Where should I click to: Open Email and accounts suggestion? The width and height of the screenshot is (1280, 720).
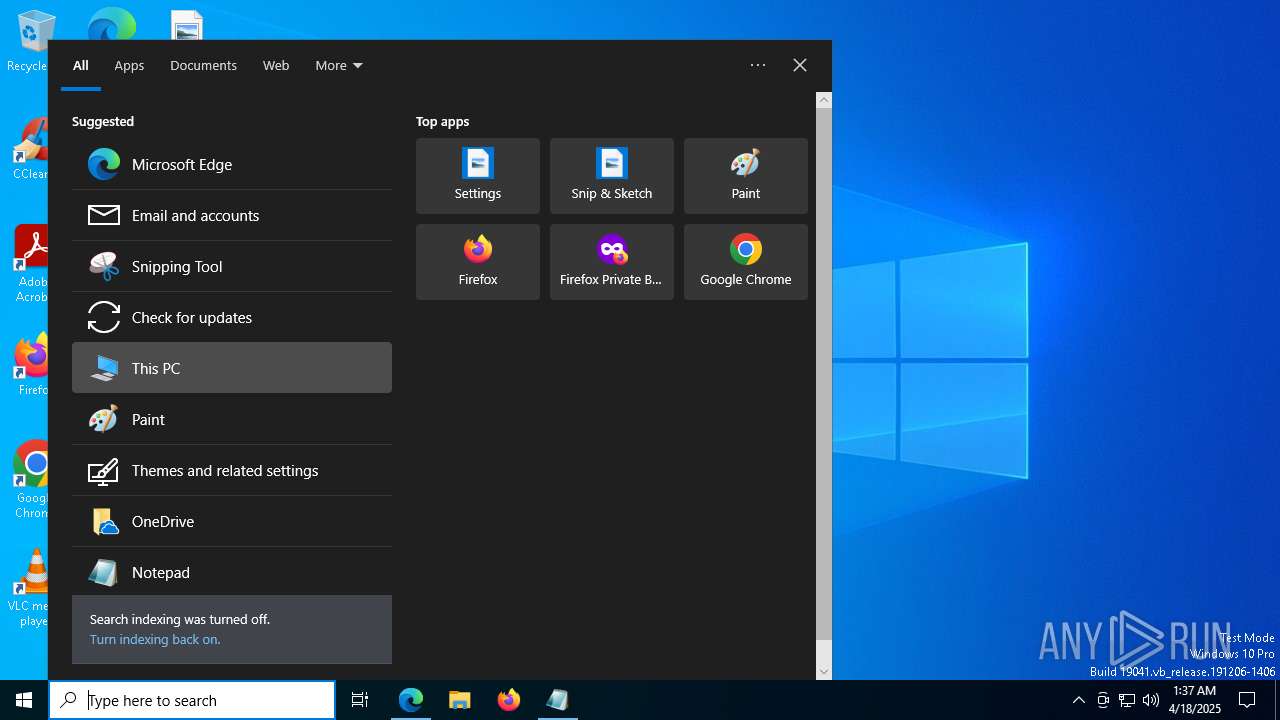coord(232,215)
